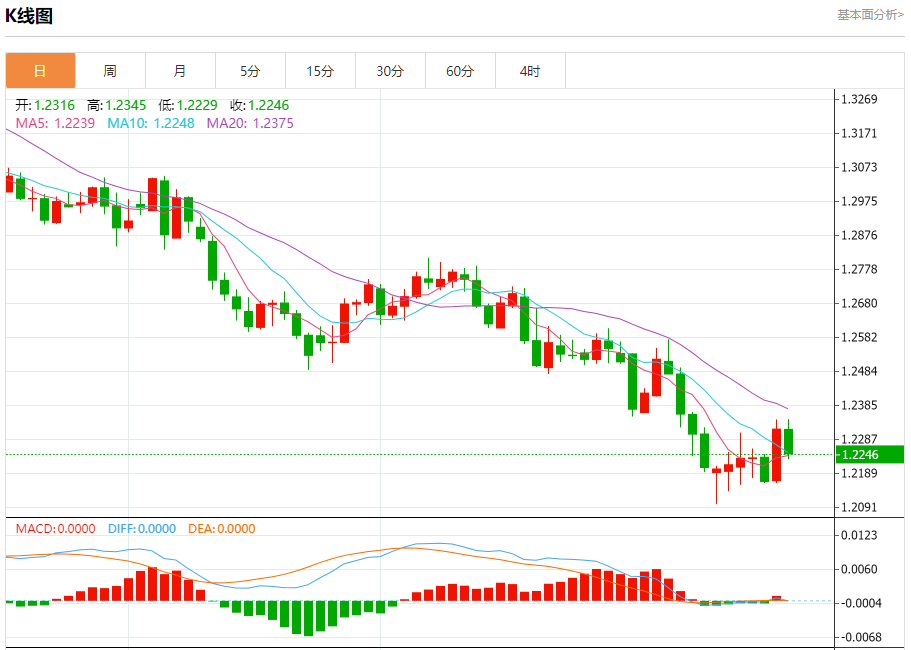911x650 pixels.
Task: Switch to the 月 monthly tab
Action: (x=180, y=71)
